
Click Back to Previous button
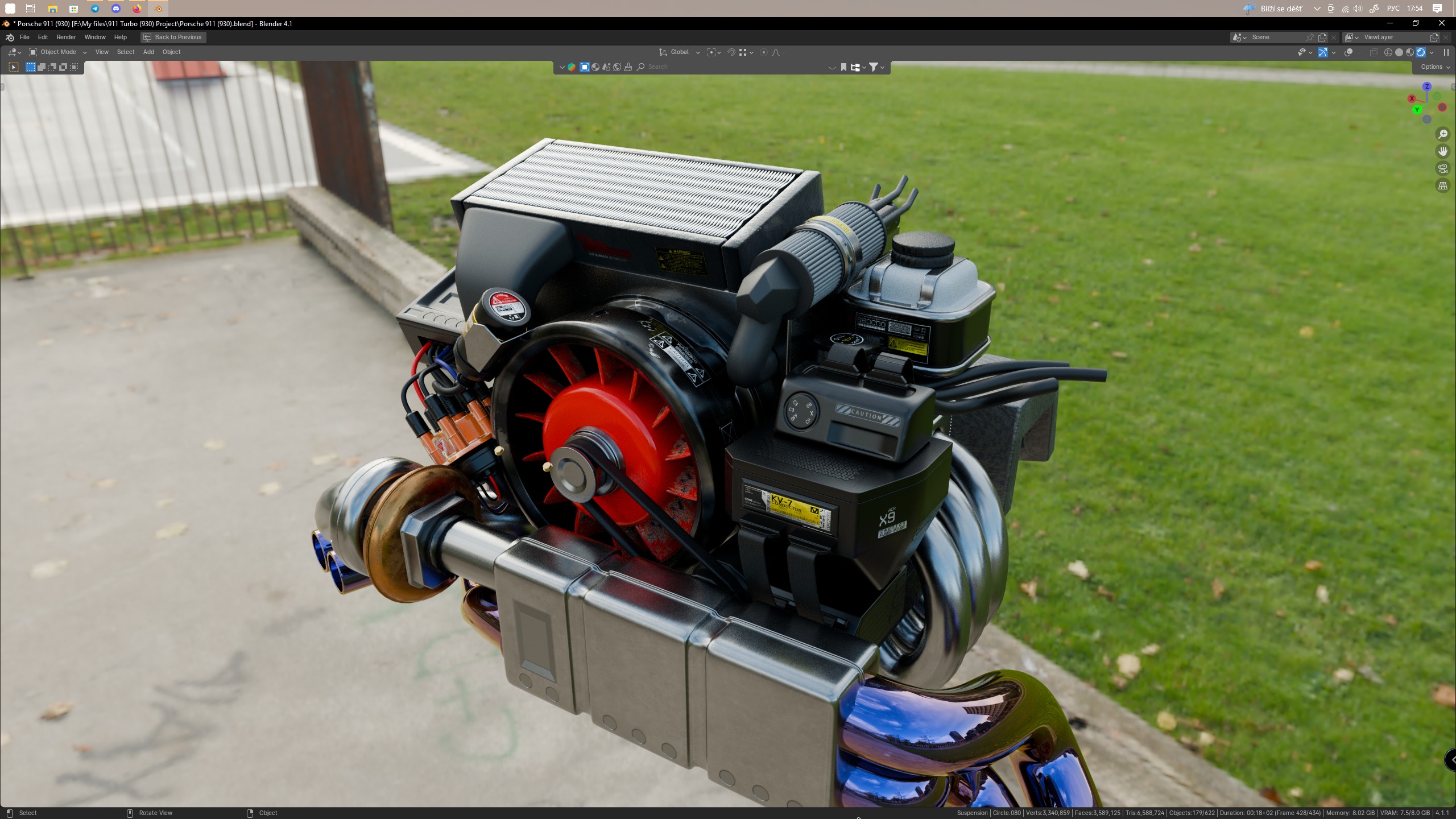tap(173, 37)
